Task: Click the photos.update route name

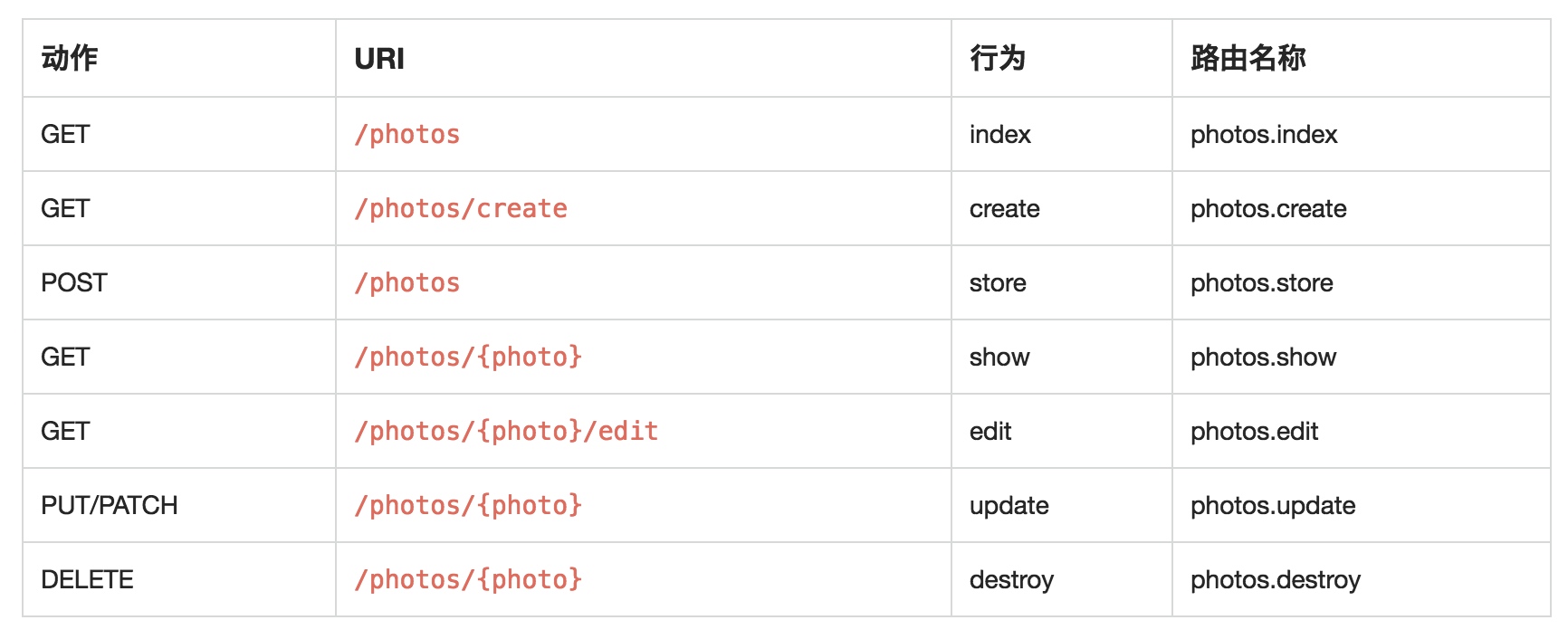Action: pos(1273,506)
